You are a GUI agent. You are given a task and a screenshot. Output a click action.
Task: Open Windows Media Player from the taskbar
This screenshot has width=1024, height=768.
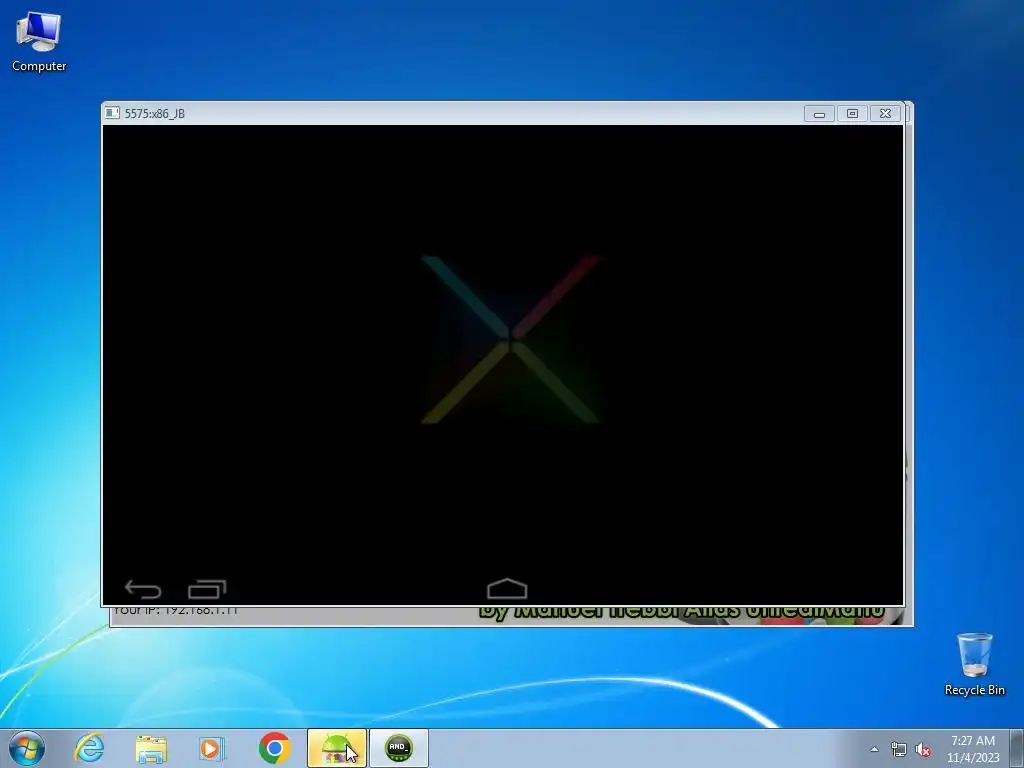tap(211, 748)
